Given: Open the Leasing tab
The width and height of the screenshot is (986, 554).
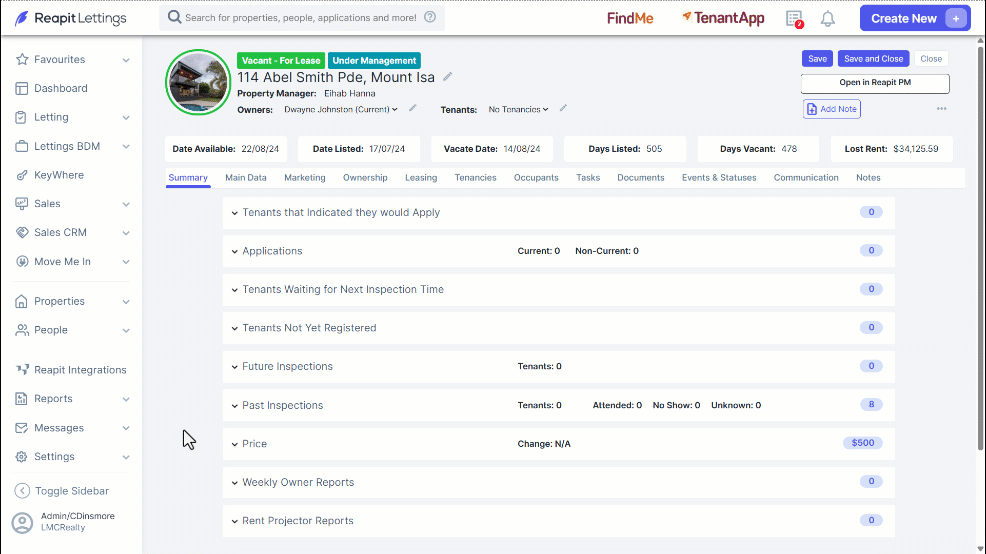Looking at the screenshot, I should click(x=421, y=178).
